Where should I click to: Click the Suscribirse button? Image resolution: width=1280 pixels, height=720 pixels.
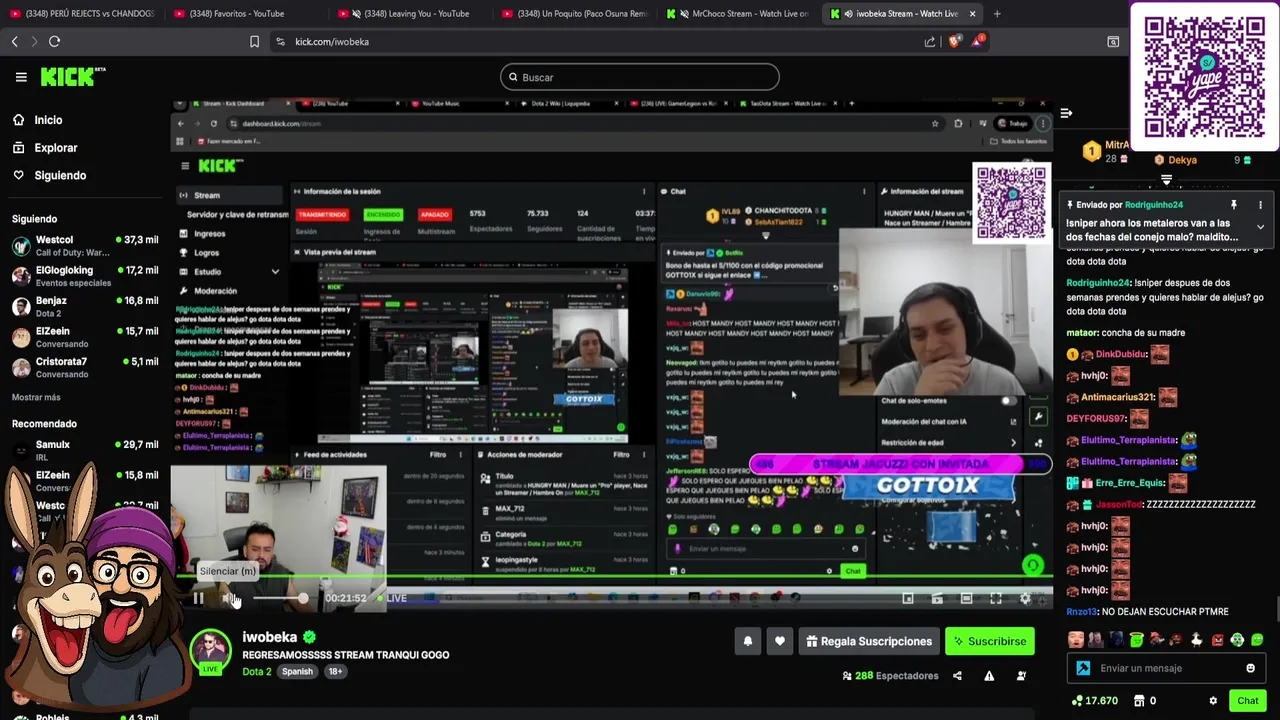click(990, 641)
